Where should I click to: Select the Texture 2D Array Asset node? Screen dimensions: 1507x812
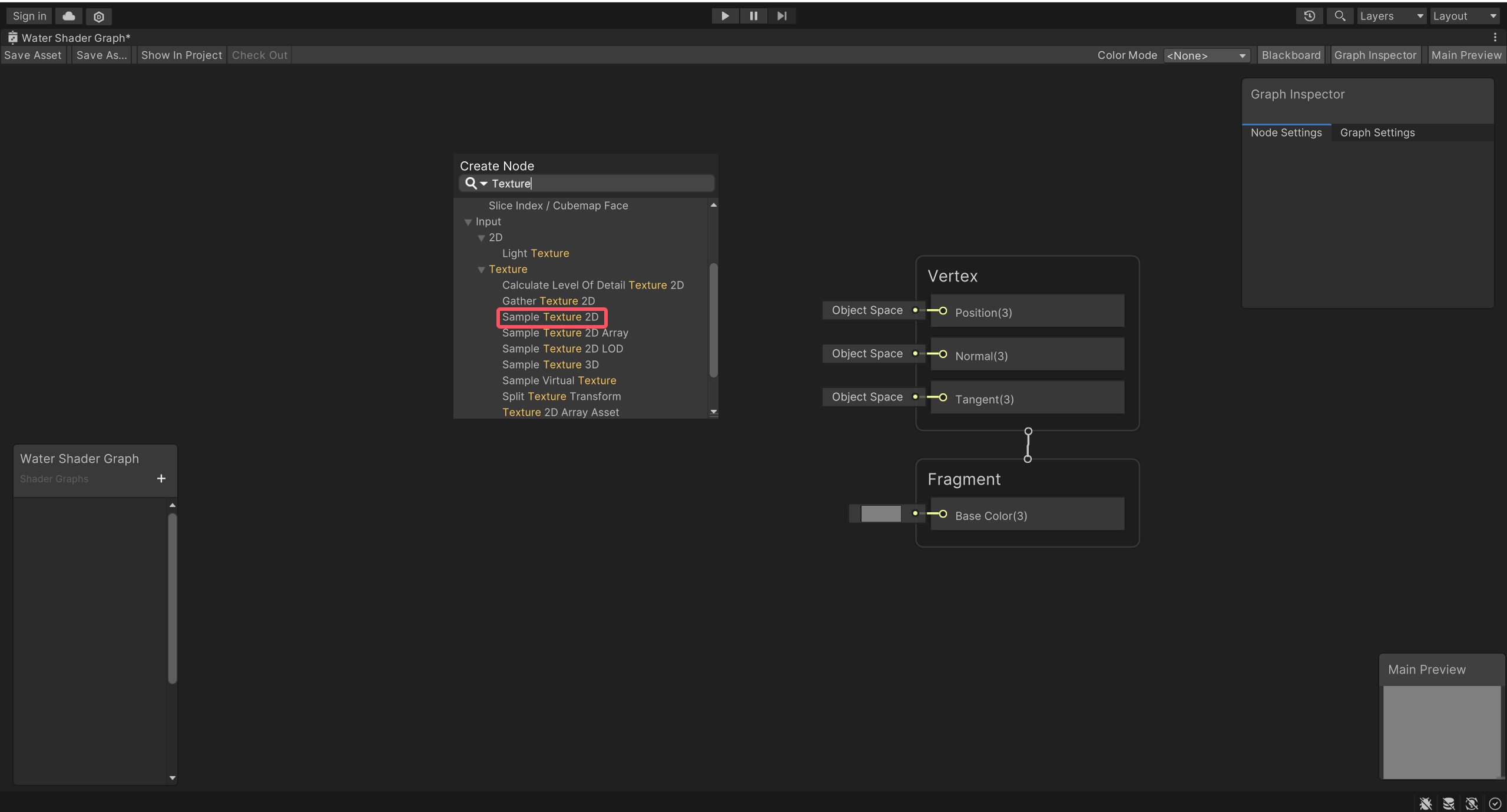[560, 412]
